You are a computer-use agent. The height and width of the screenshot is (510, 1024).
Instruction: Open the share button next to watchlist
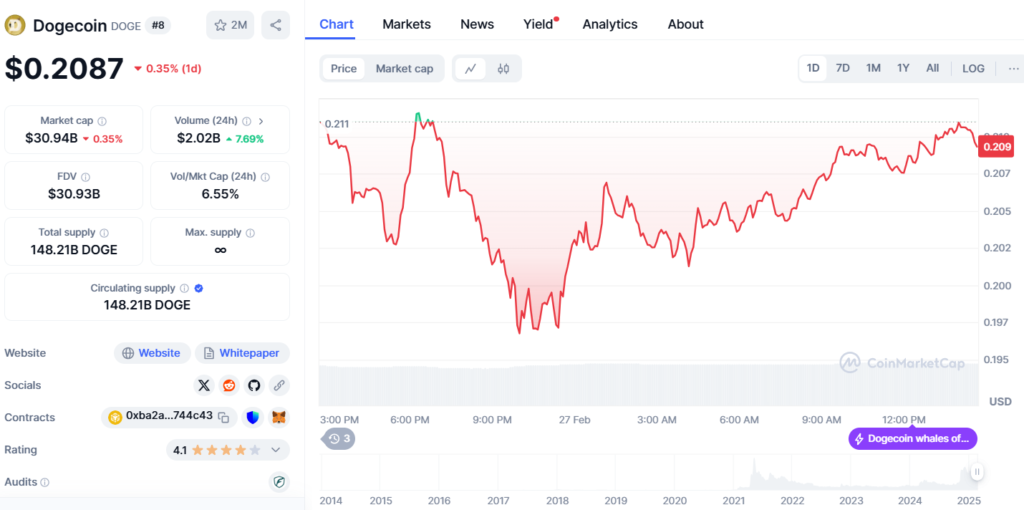pyautogui.click(x=276, y=25)
